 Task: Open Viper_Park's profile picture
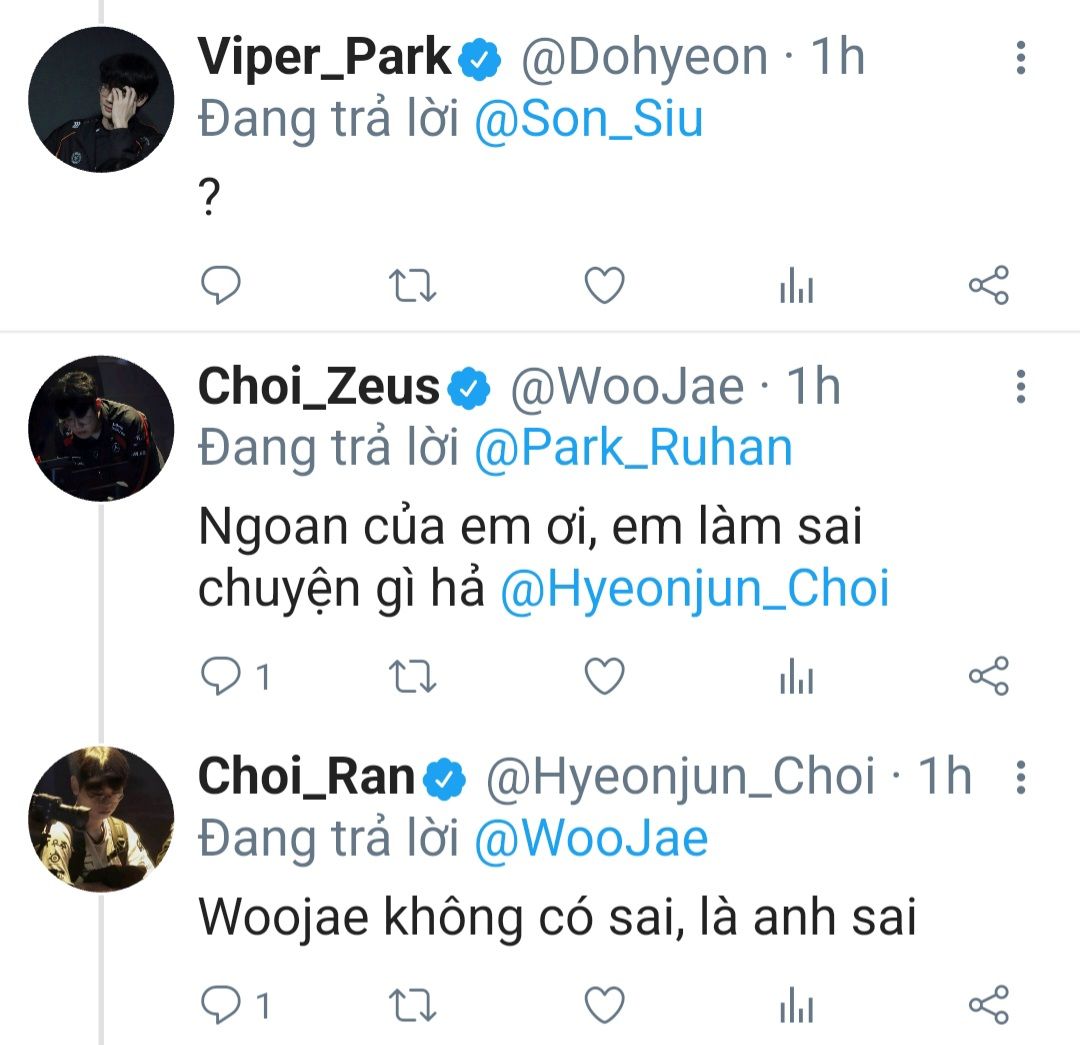[101, 100]
